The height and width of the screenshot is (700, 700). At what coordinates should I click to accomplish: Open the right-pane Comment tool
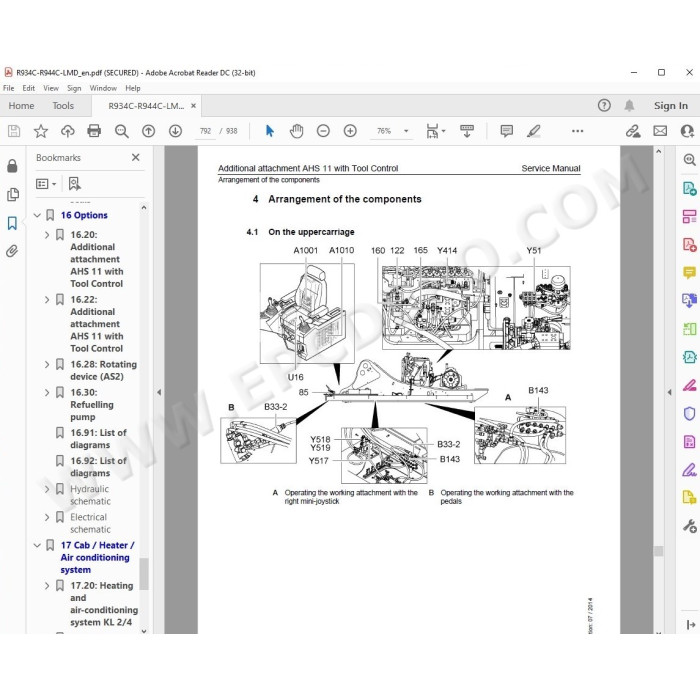point(689,273)
